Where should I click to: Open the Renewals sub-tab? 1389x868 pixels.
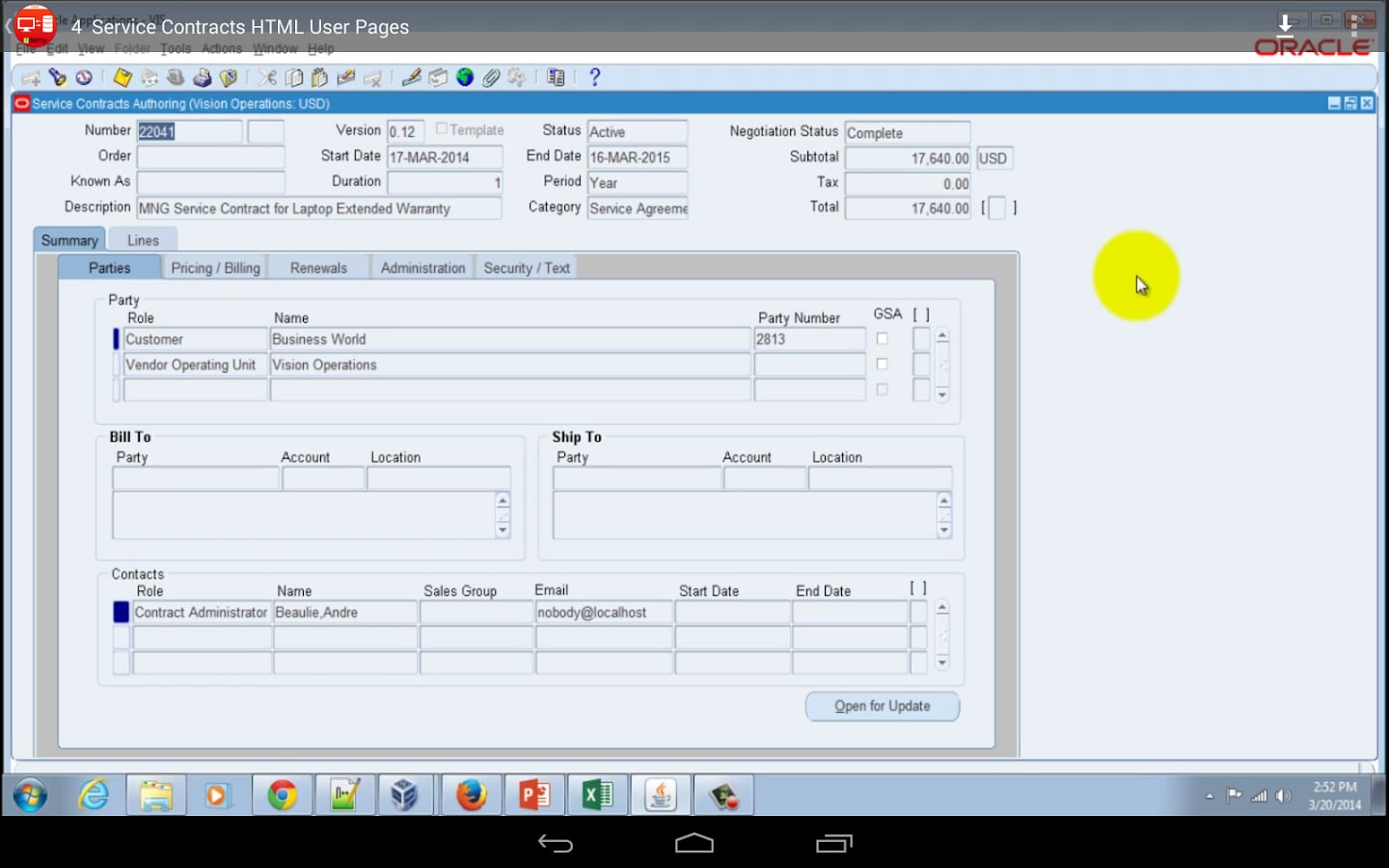318,268
